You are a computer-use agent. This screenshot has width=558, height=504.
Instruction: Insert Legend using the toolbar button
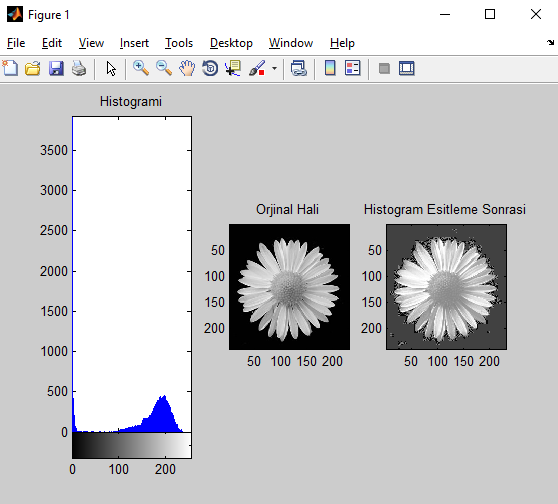[x=353, y=68]
